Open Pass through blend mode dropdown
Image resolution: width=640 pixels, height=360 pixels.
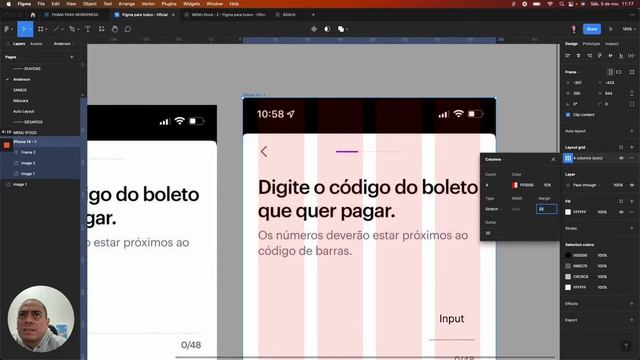tap(586, 185)
